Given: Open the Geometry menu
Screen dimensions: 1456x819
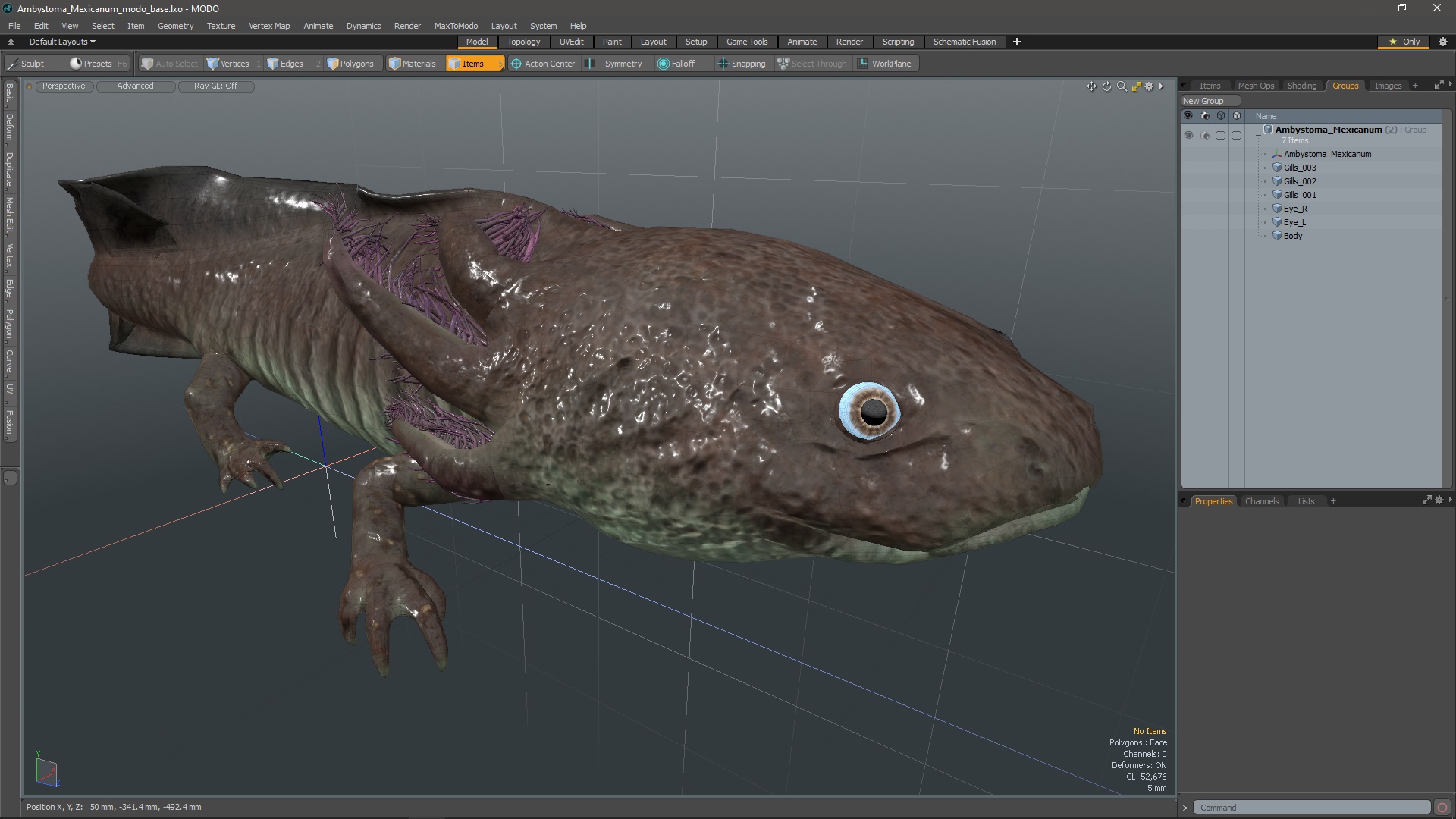Looking at the screenshot, I should click(x=175, y=26).
